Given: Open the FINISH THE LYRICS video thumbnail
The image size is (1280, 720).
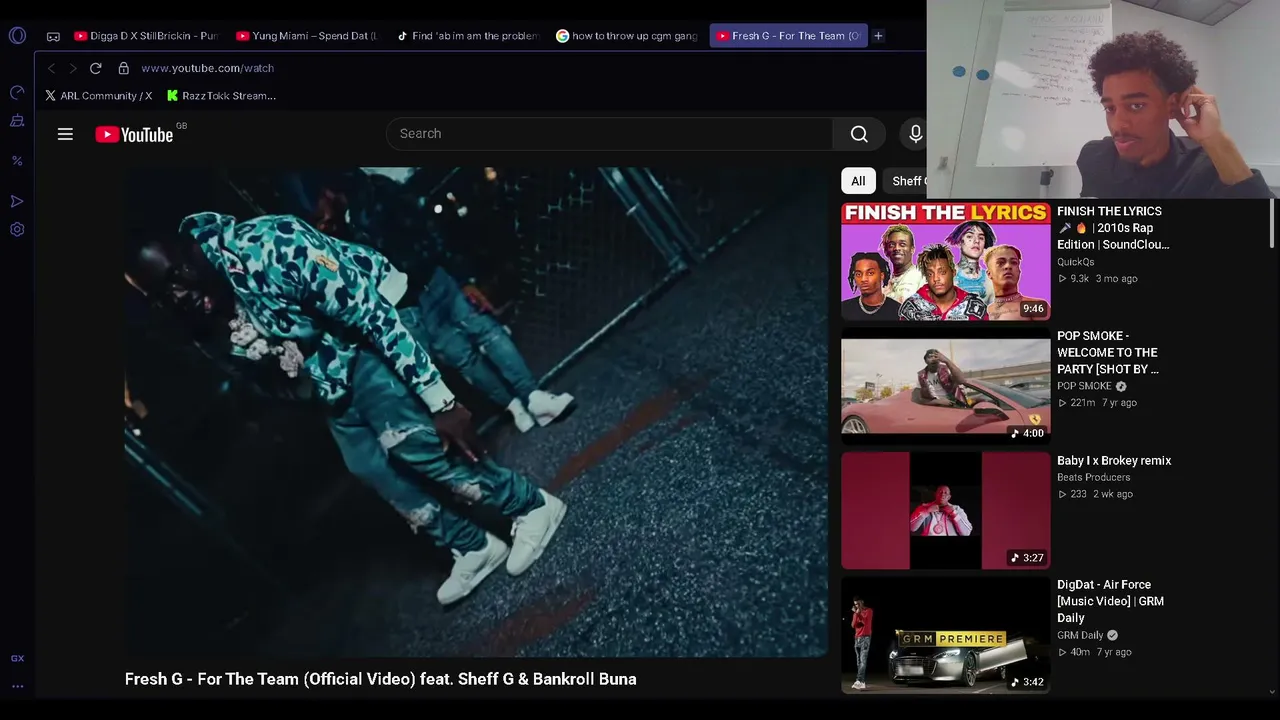Looking at the screenshot, I should click(x=946, y=261).
